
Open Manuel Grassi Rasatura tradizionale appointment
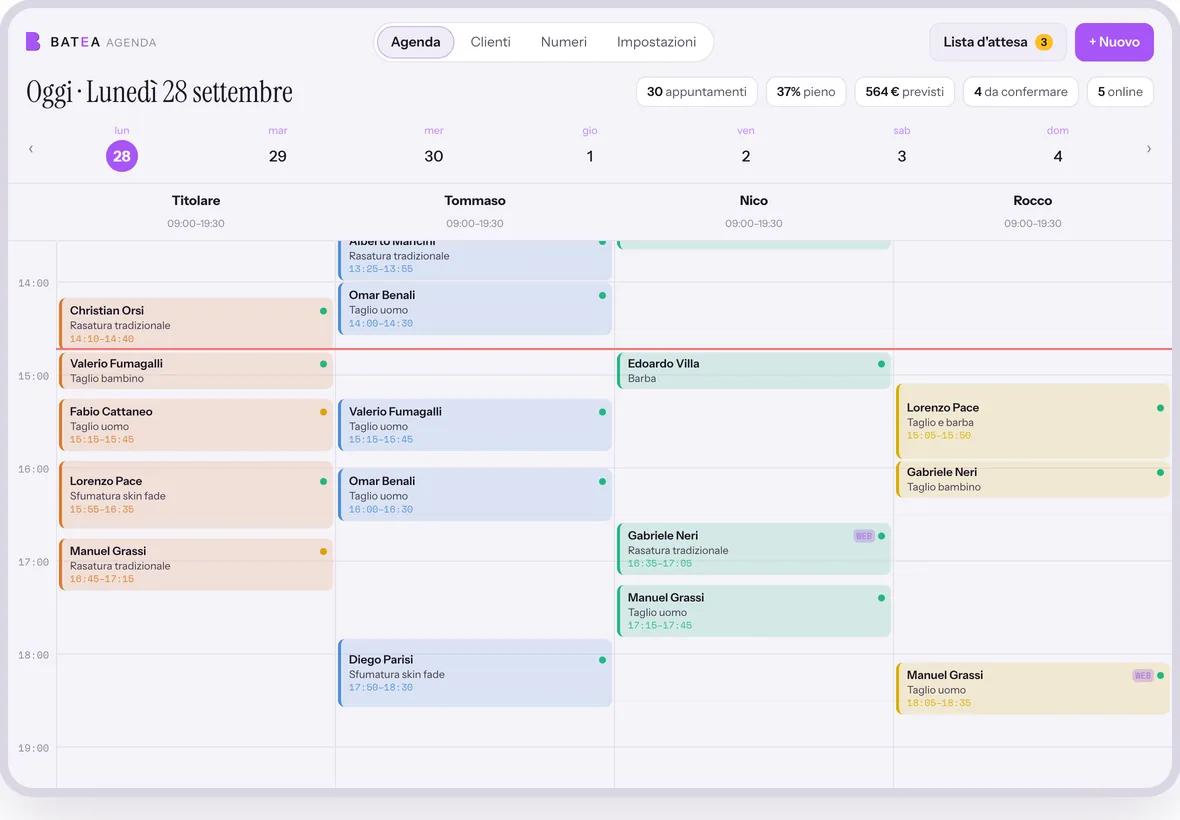point(196,564)
